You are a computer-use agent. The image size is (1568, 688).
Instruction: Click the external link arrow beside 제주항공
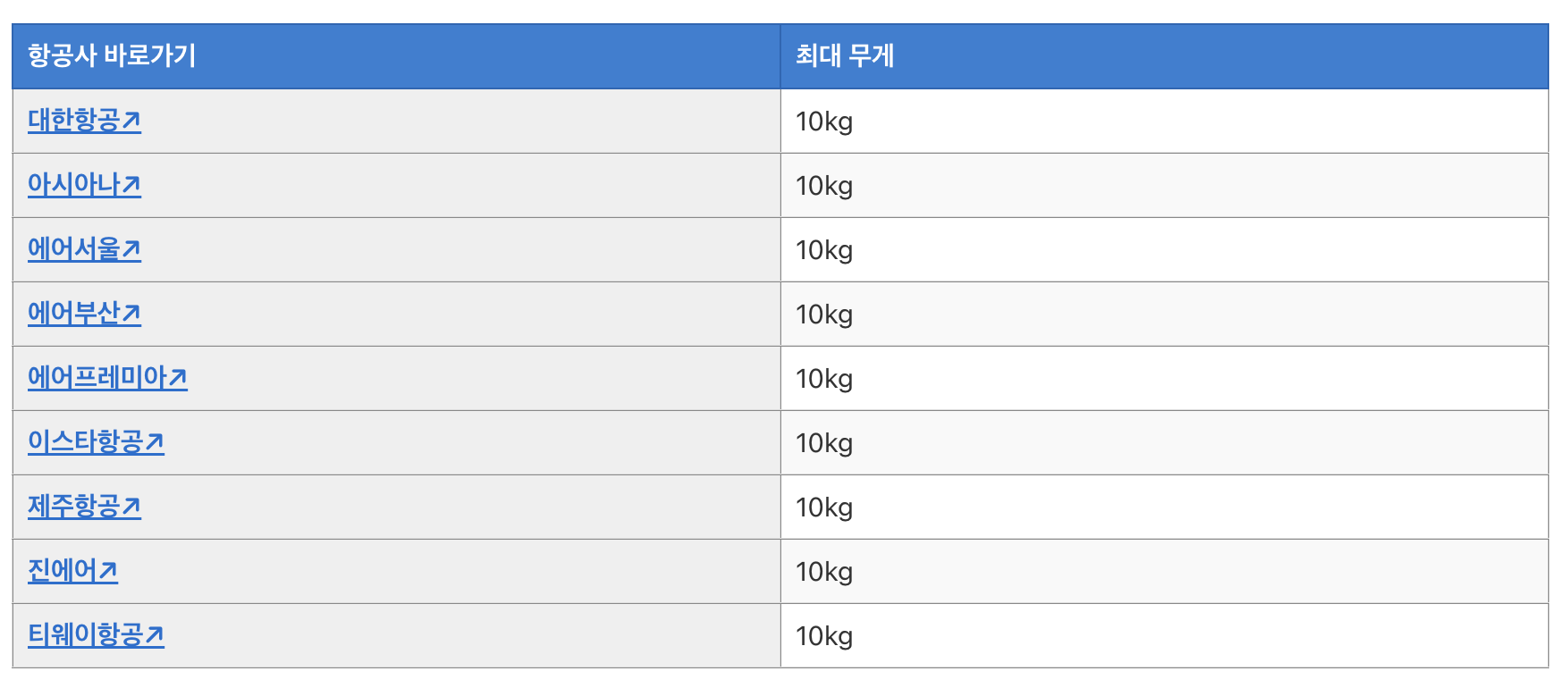pyautogui.click(x=132, y=504)
